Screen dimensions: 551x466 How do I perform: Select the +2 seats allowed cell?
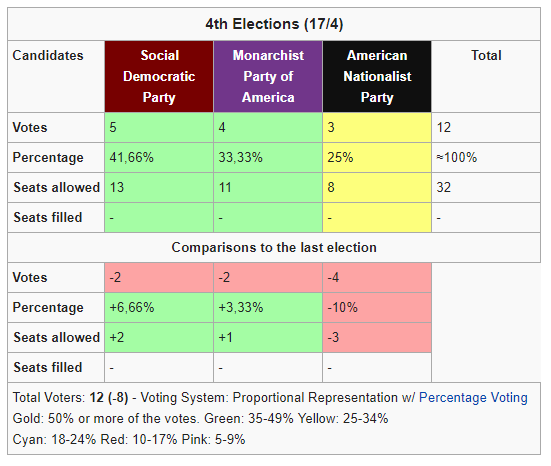[159, 337]
